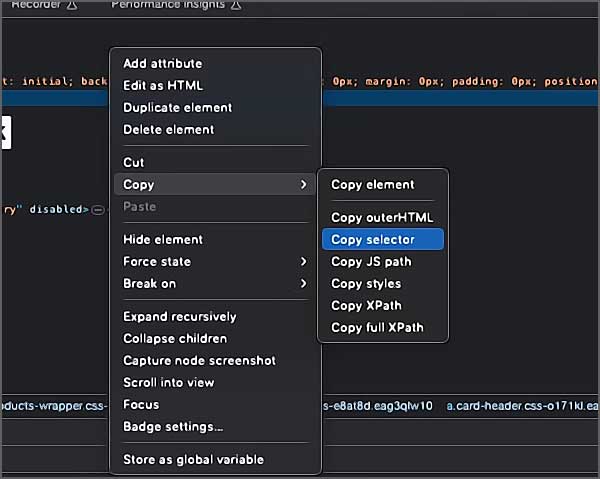600x479 pixels.
Task: Select Copy outerHTML
Action: (x=383, y=218)
